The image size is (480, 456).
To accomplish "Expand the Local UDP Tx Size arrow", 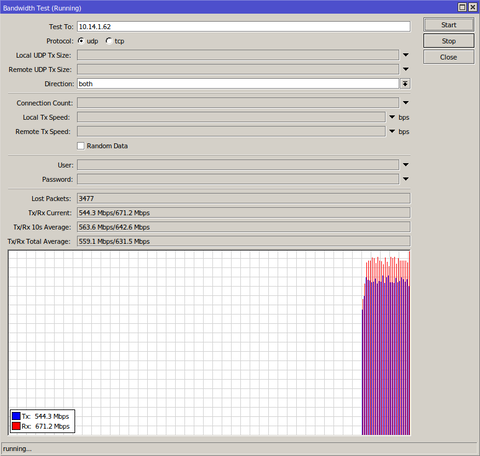I will pyautogui.click(x=406, y=55).
